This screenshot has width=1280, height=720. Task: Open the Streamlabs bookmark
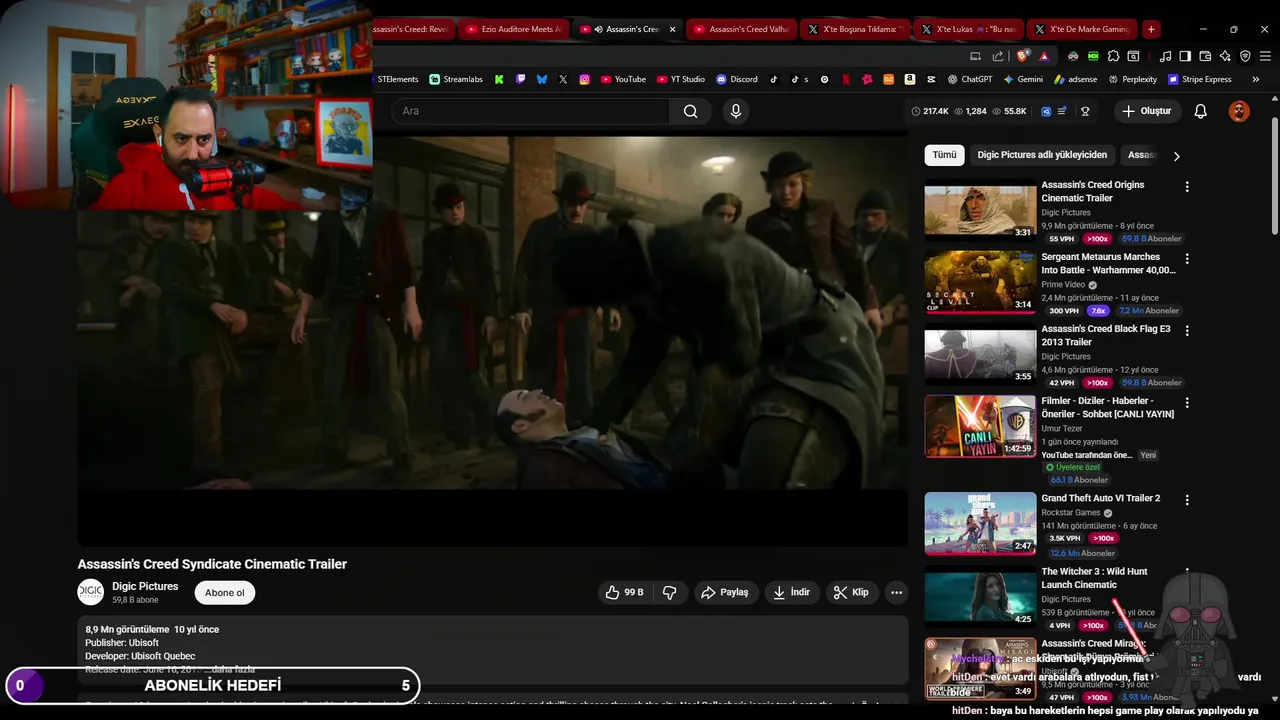coord(456,79)
